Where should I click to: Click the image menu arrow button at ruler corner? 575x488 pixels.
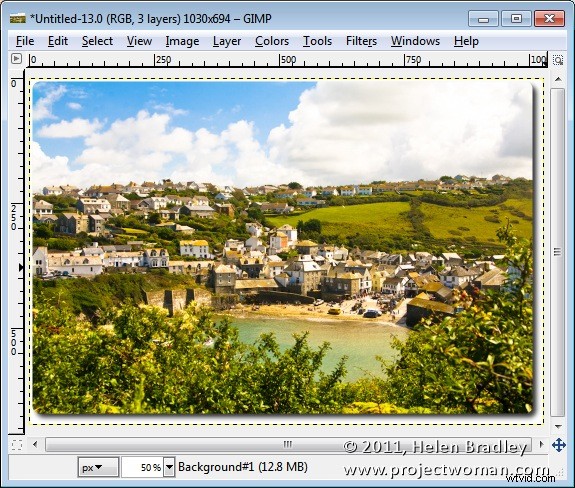(16, 59)
